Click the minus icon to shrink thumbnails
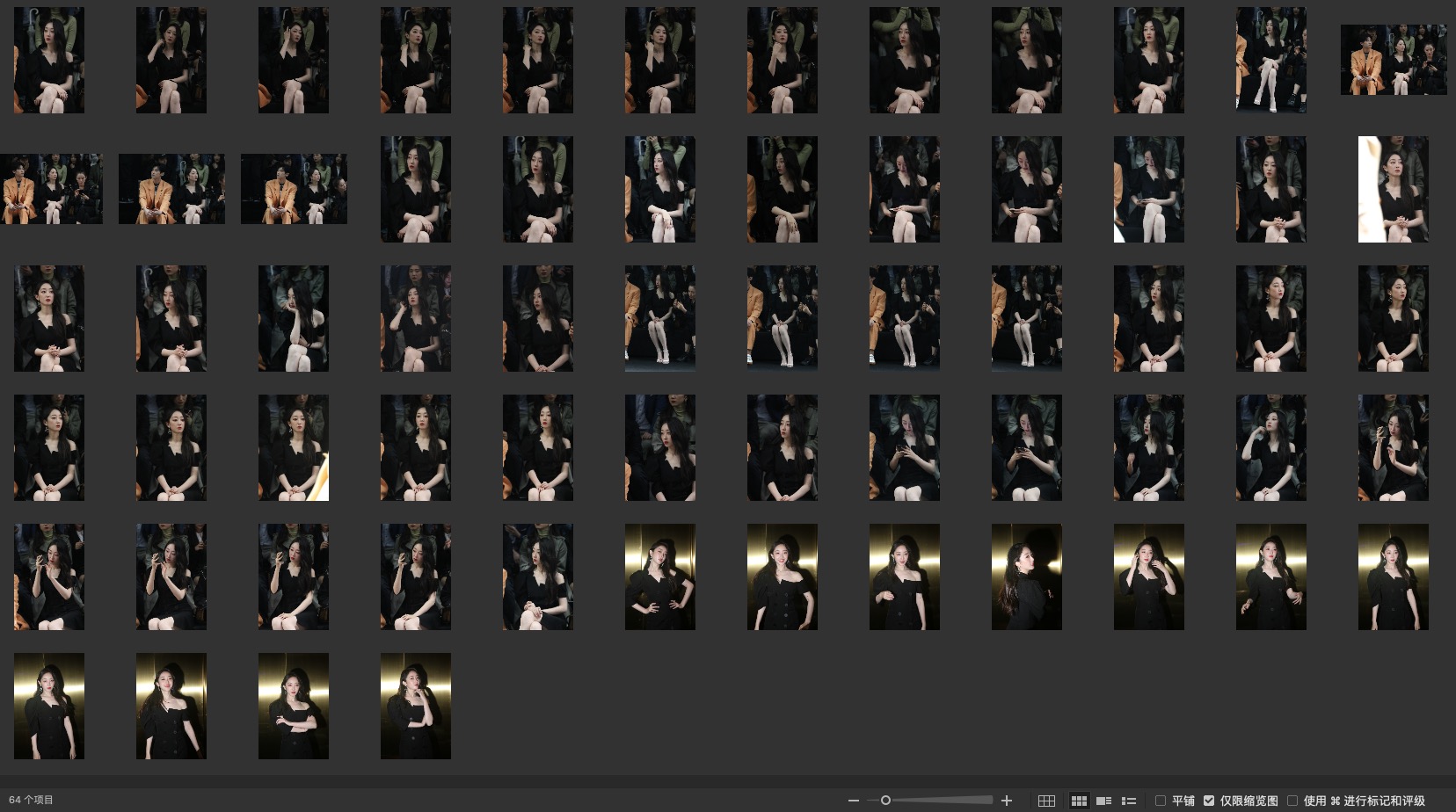 coord(853,801)
